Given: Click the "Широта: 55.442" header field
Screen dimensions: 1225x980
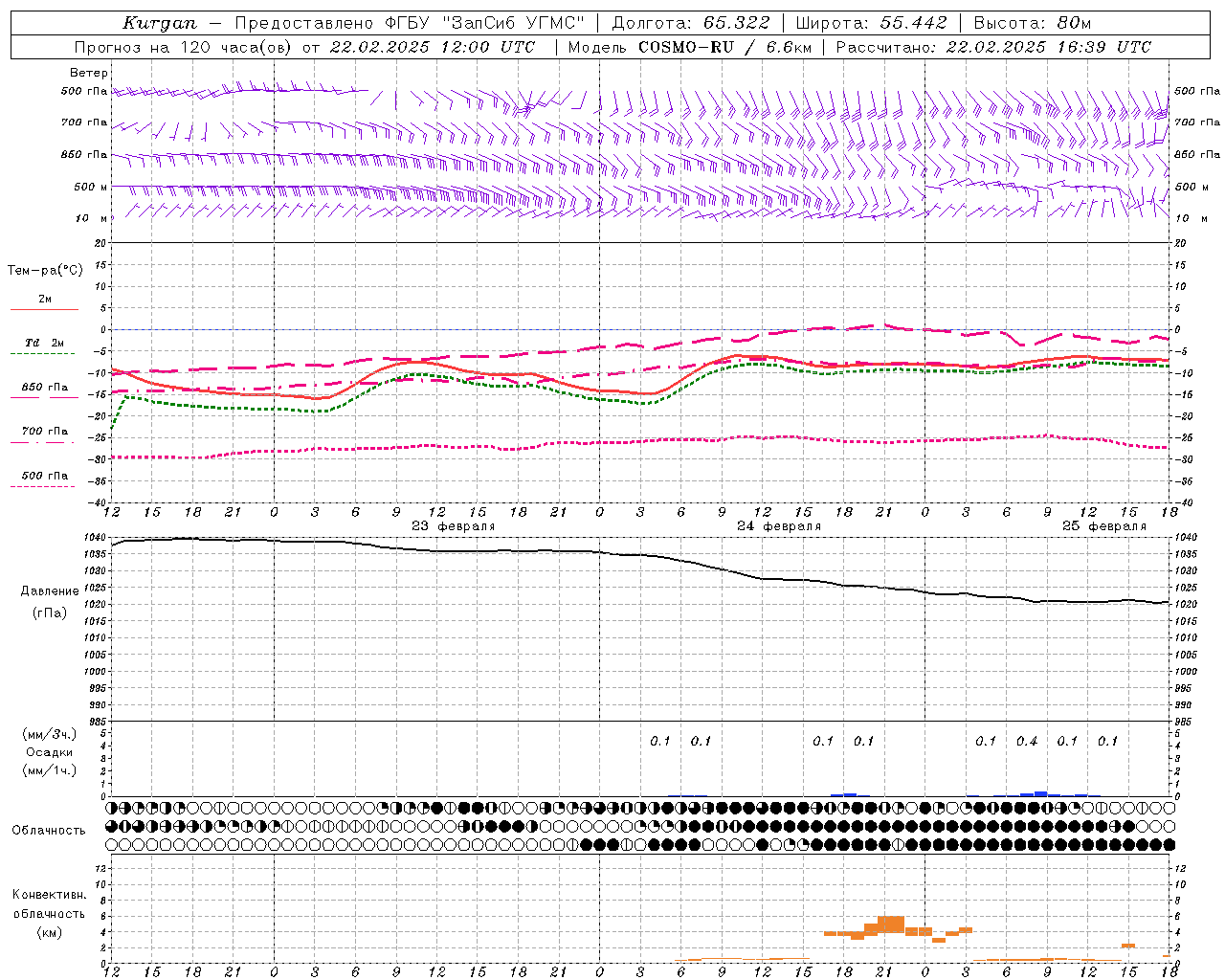Looking at the screenshot, I should tap(872, 23).
